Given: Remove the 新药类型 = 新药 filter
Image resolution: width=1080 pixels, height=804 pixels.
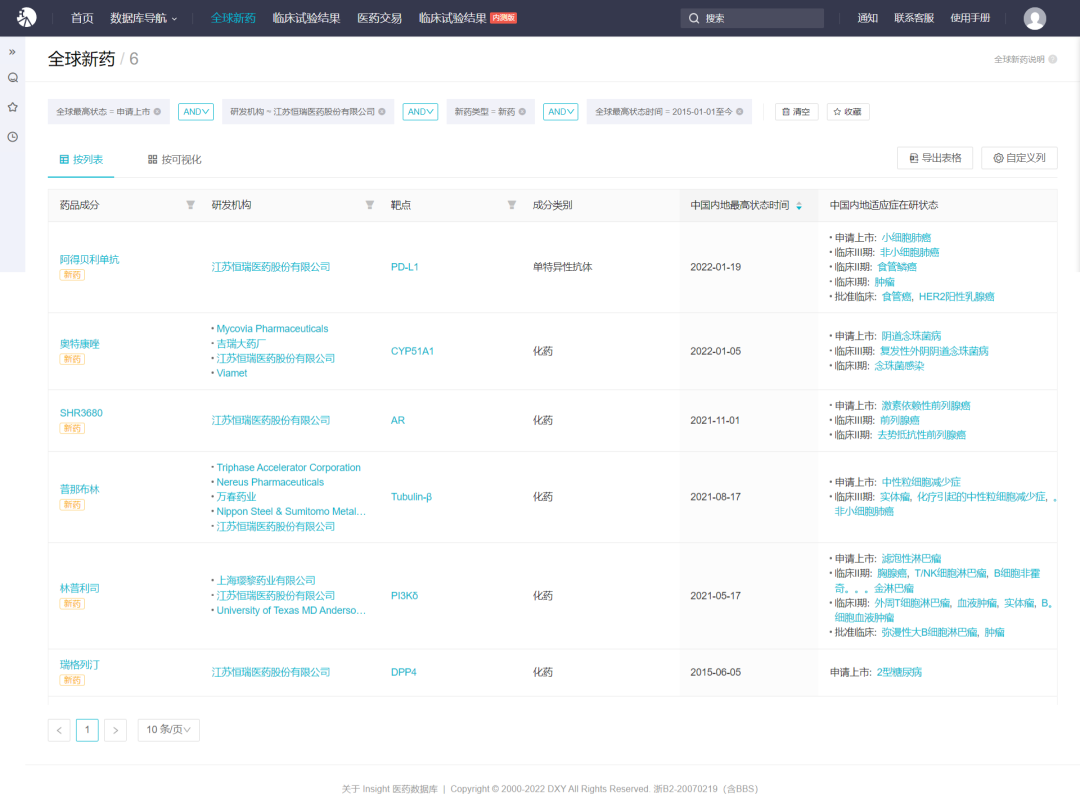Looking at the screenshot, I should [522, 112].
